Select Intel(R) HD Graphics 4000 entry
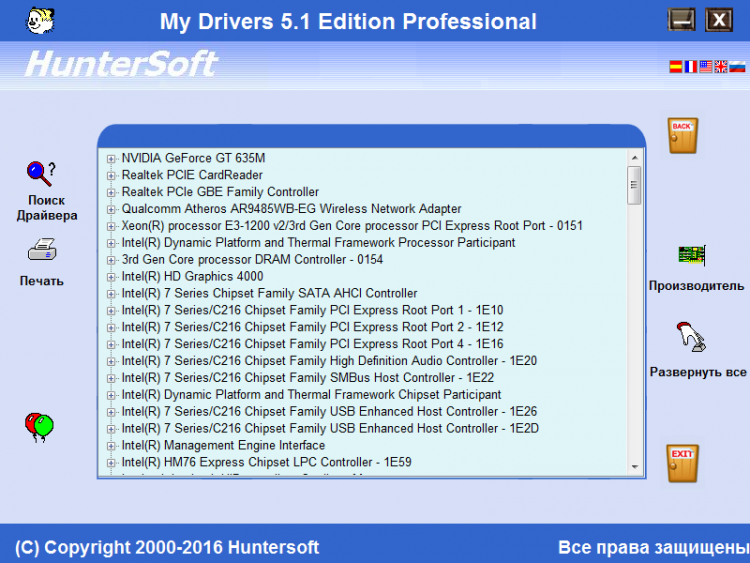This screenshot has height=563, width=750. pos(192,276)
